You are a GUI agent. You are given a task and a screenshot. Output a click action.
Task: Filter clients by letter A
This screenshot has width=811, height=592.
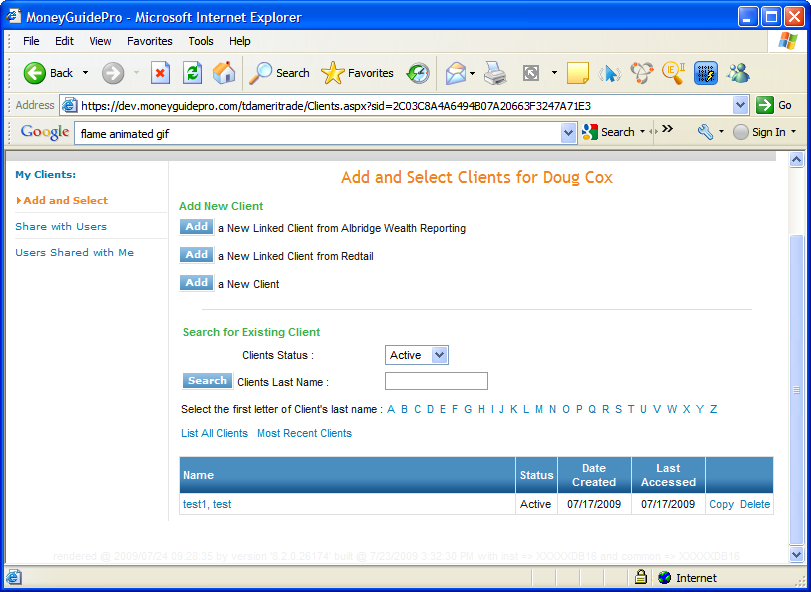(x=391, y=409)
